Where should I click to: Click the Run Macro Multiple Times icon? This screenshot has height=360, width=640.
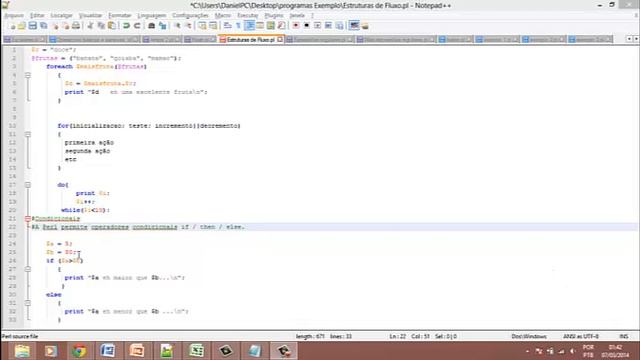(328, 26)
